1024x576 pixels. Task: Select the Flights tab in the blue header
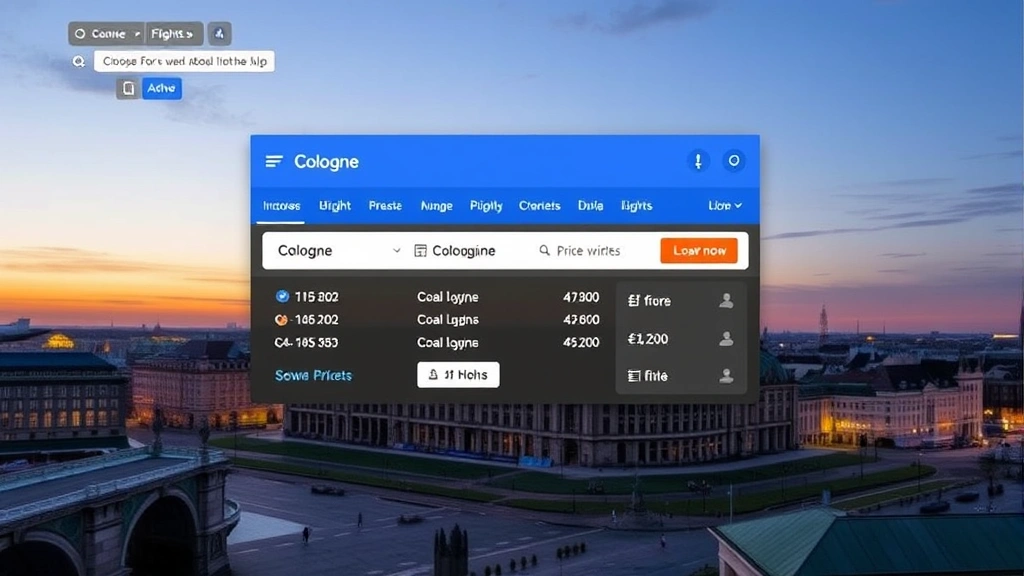click(x=635, y=205)
